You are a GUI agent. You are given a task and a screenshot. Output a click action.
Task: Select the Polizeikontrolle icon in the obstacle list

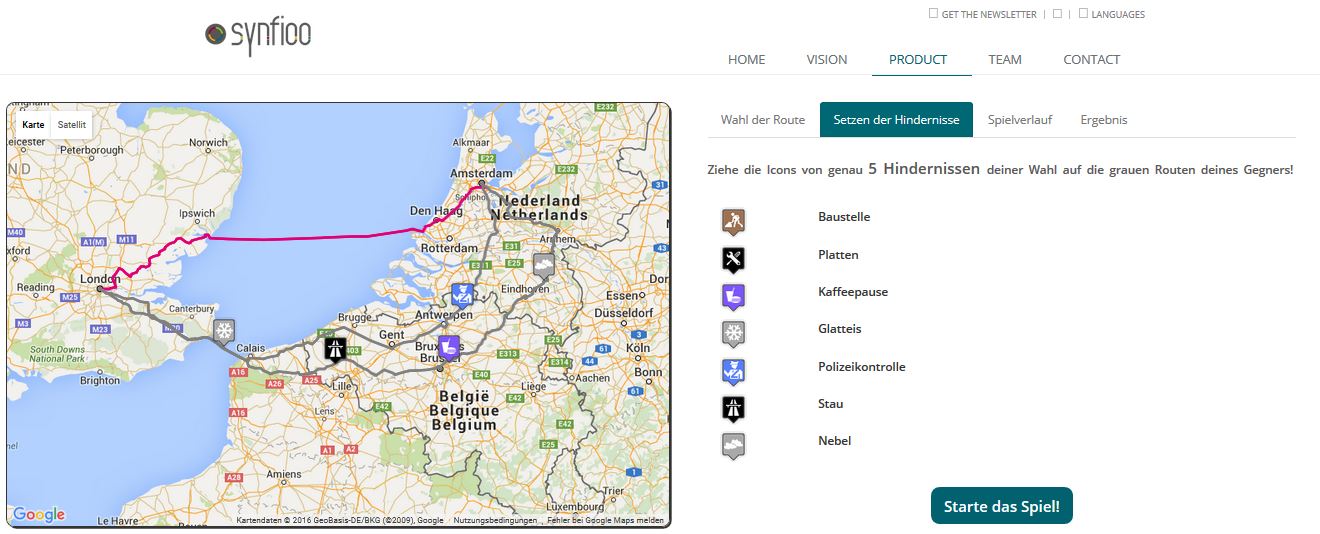coord(733,370)
